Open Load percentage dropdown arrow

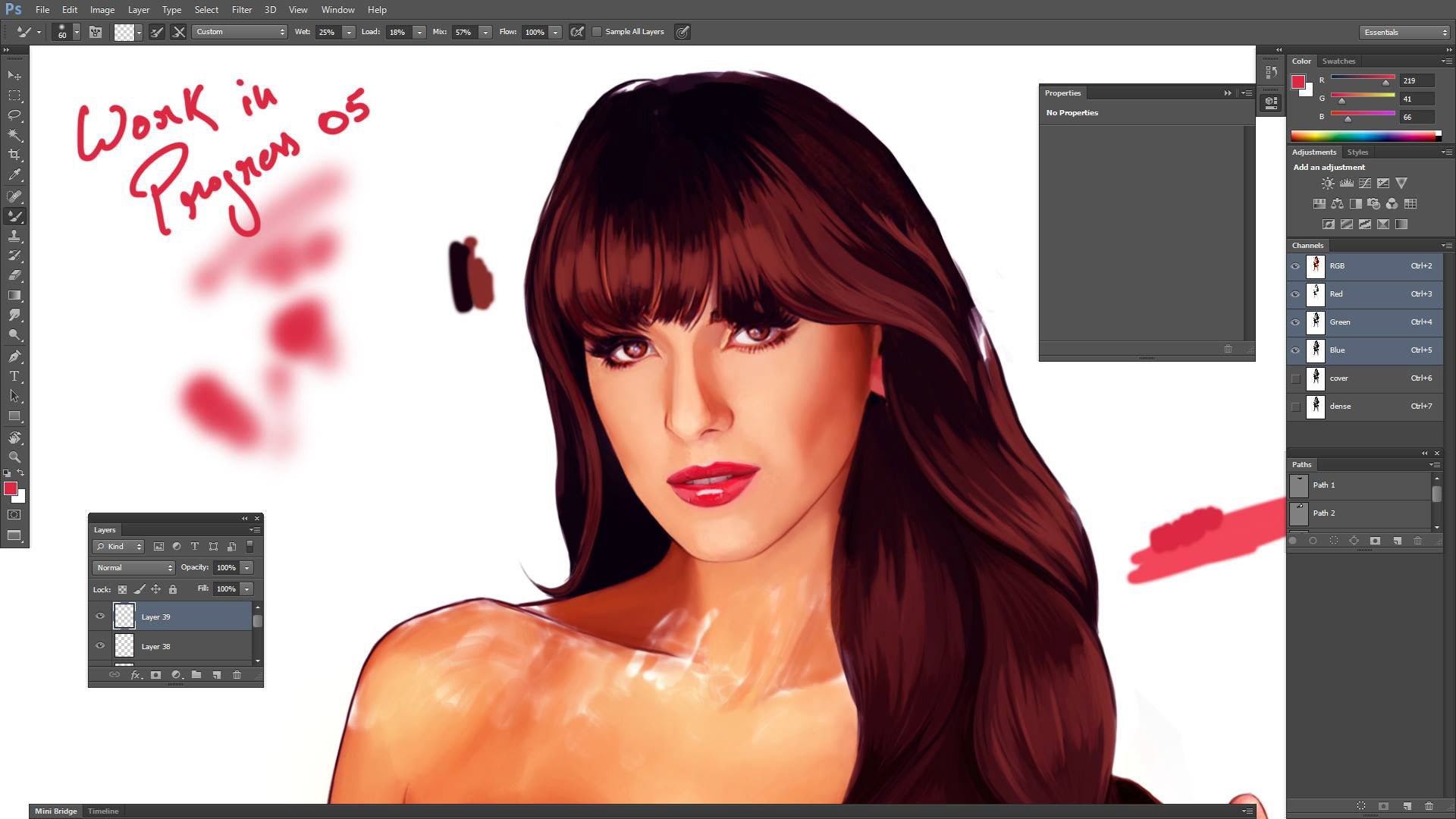click(x=419, y=32)
